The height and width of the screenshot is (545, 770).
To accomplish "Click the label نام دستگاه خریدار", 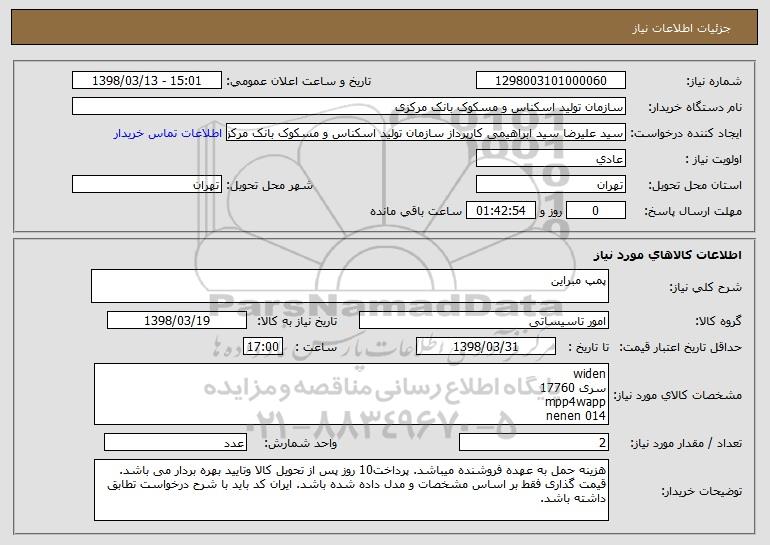I will pyautogui.click(x=695, y=107).
